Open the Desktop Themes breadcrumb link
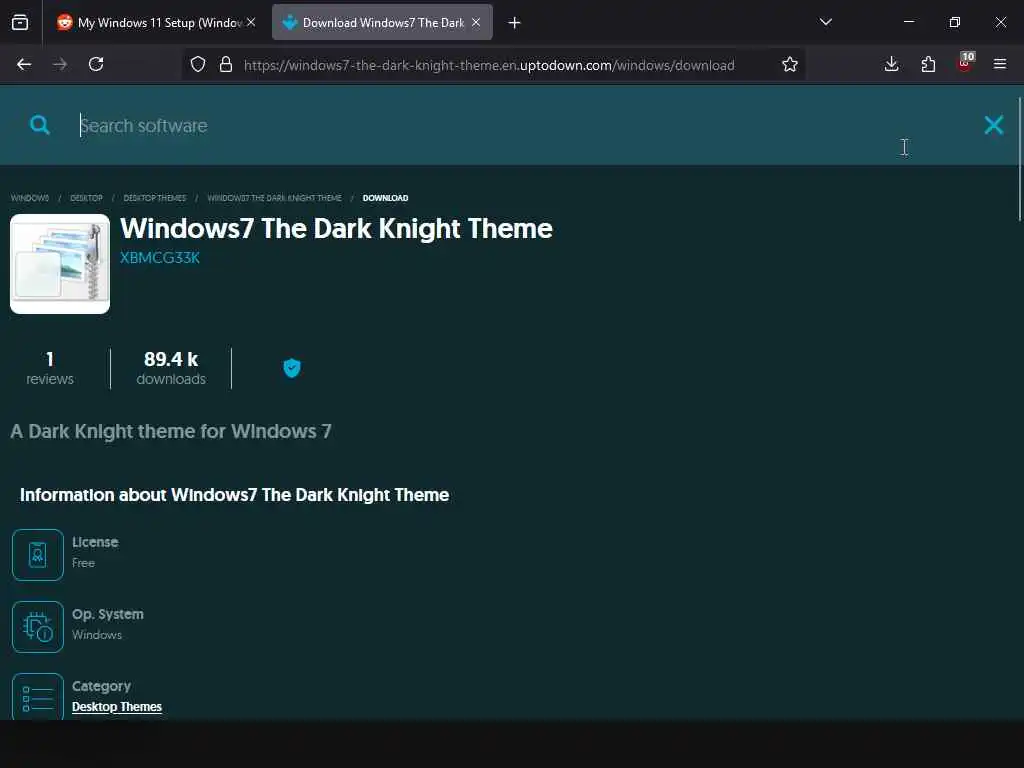The width and height of the screenshot is (1024, 768). [x=155, y=198]
